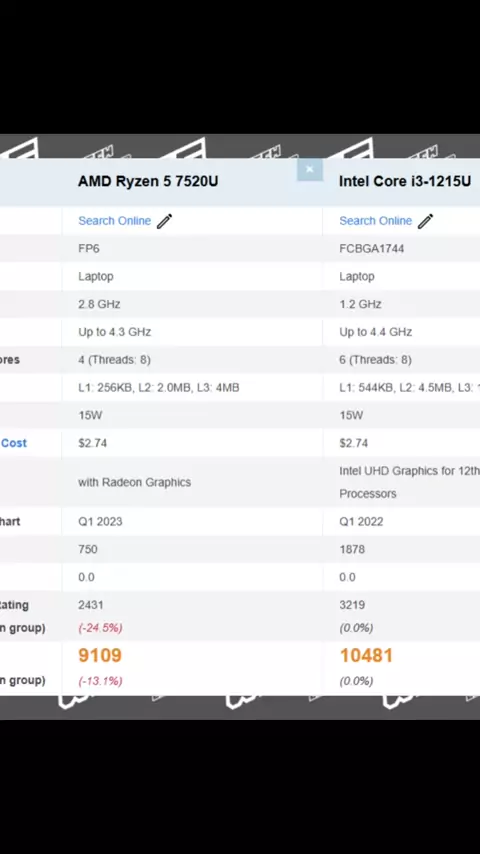Screen dimensions: 480x854
Task: Open the blue Cost link
Action: (x=14, y=443)
